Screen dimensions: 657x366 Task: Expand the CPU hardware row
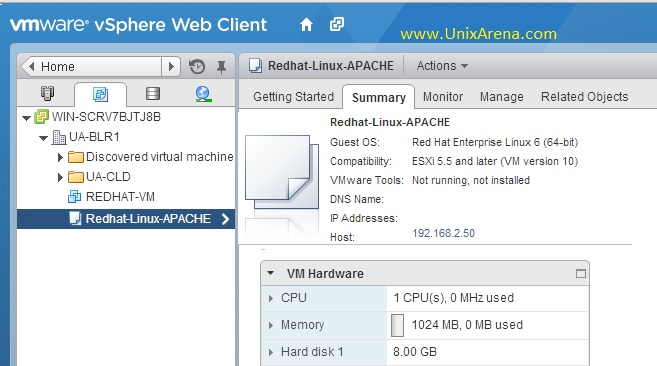coord(271,299)
